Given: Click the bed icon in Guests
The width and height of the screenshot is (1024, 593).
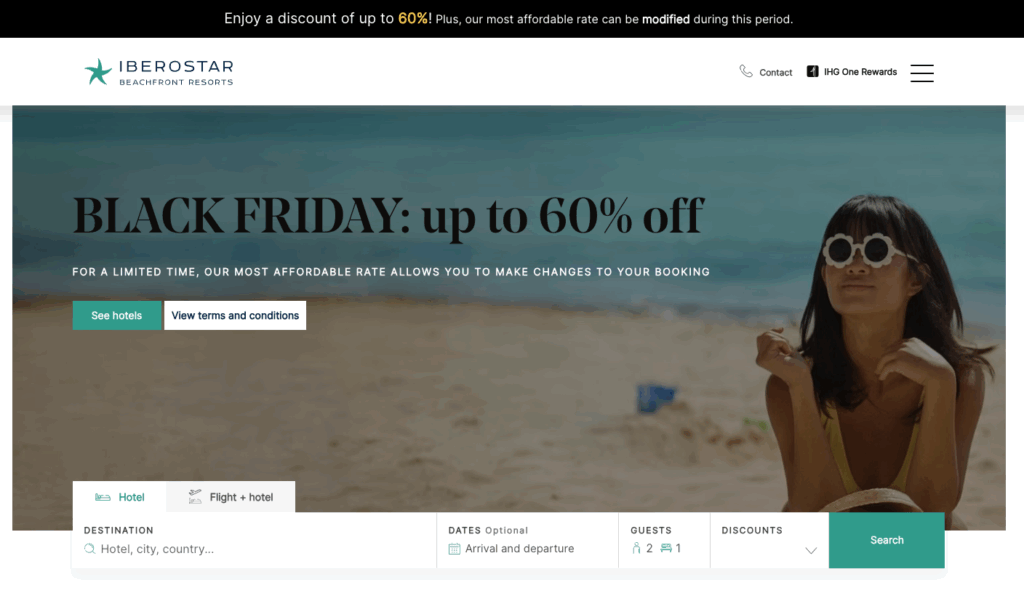Looking at the screenshot, I should 665,548.
